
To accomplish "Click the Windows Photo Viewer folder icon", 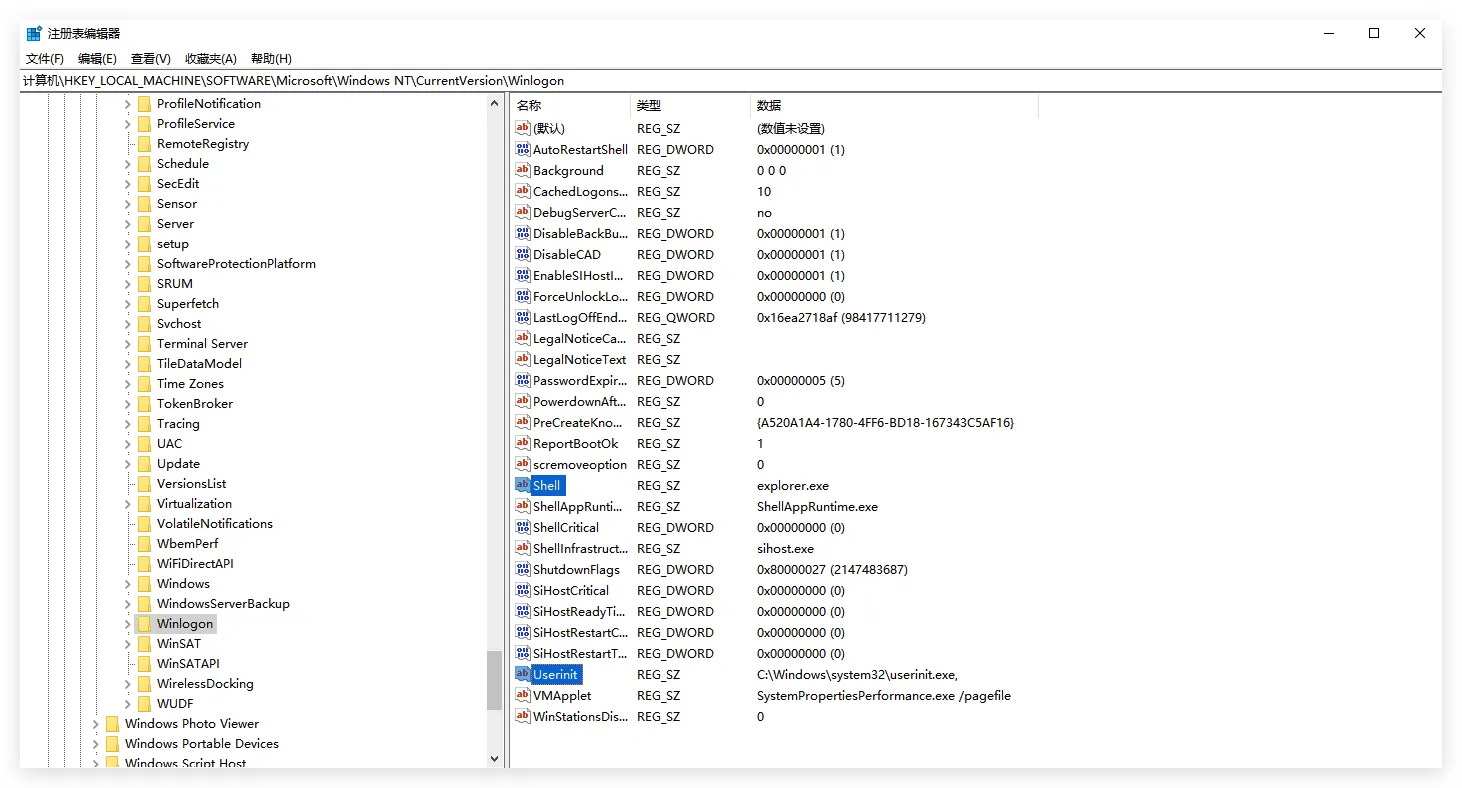I will pos(112,723).
